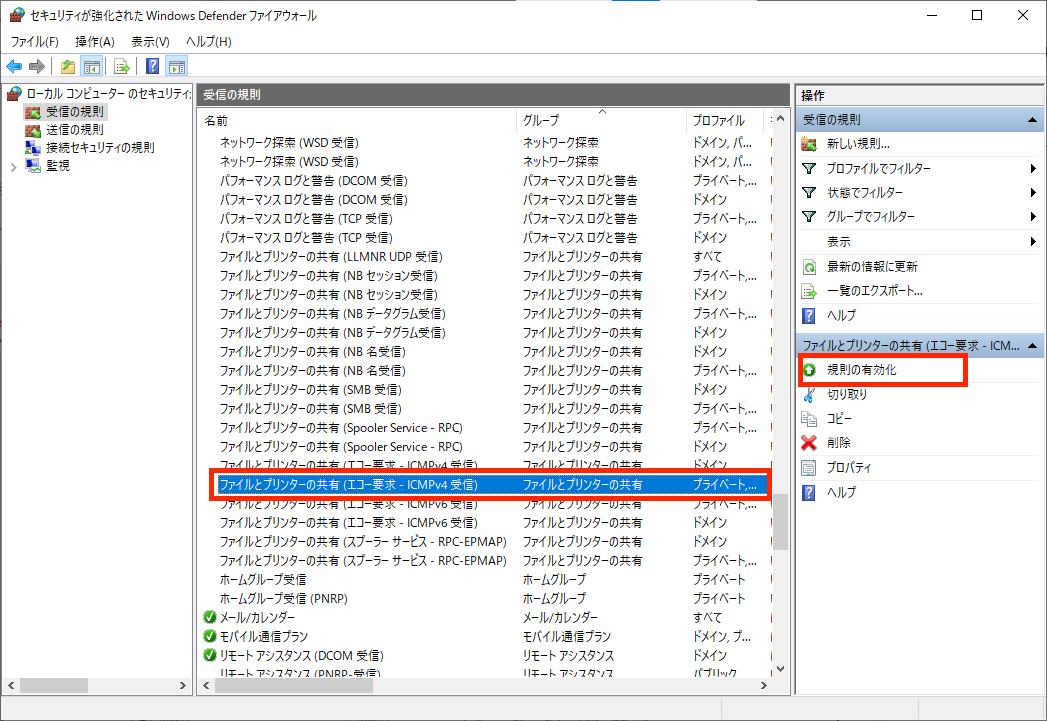Select ファイルとプリンターの共有 (LLMNR UDP 受信) rule

pyautogui.click(x=331, y=256)
